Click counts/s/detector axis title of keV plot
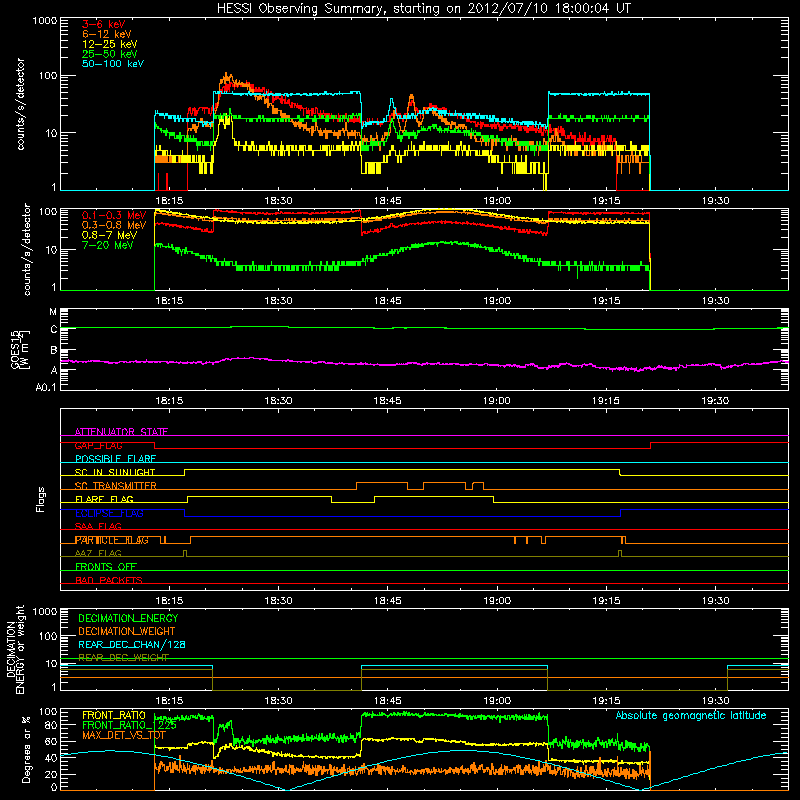This screenshot has height=800, width=800. tap(20, 104)
